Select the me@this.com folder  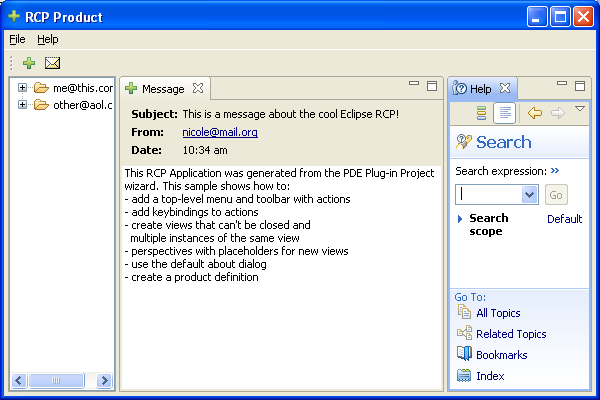click(73, 88)
